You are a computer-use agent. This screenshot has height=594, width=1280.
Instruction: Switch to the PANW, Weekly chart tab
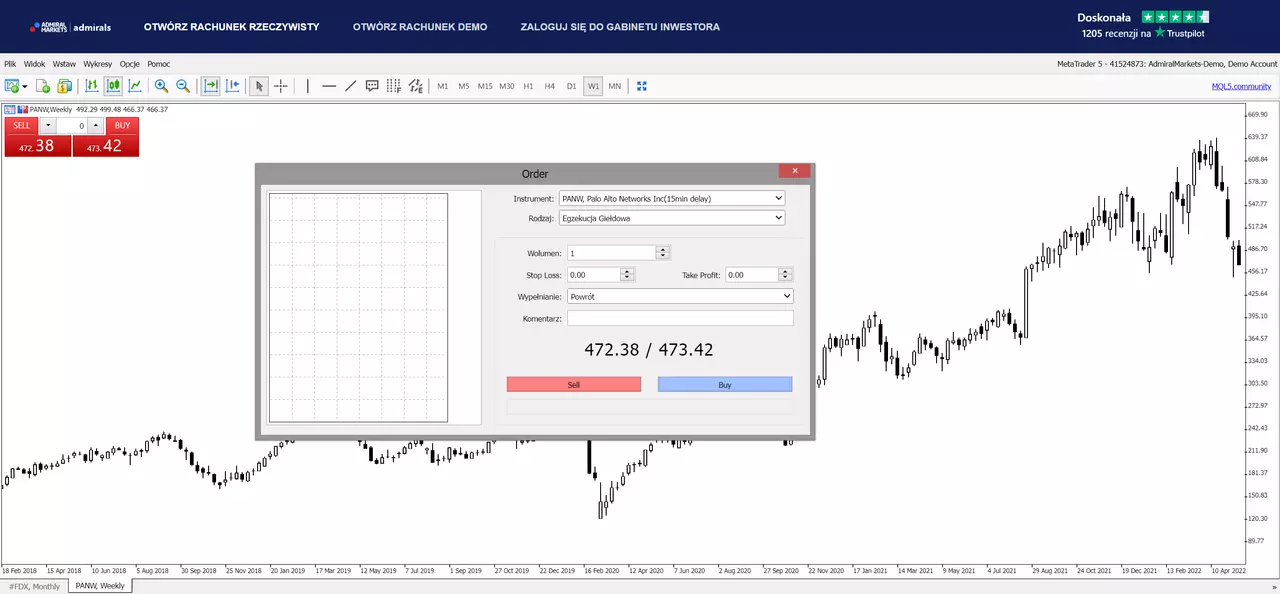[x=100, y=586]
